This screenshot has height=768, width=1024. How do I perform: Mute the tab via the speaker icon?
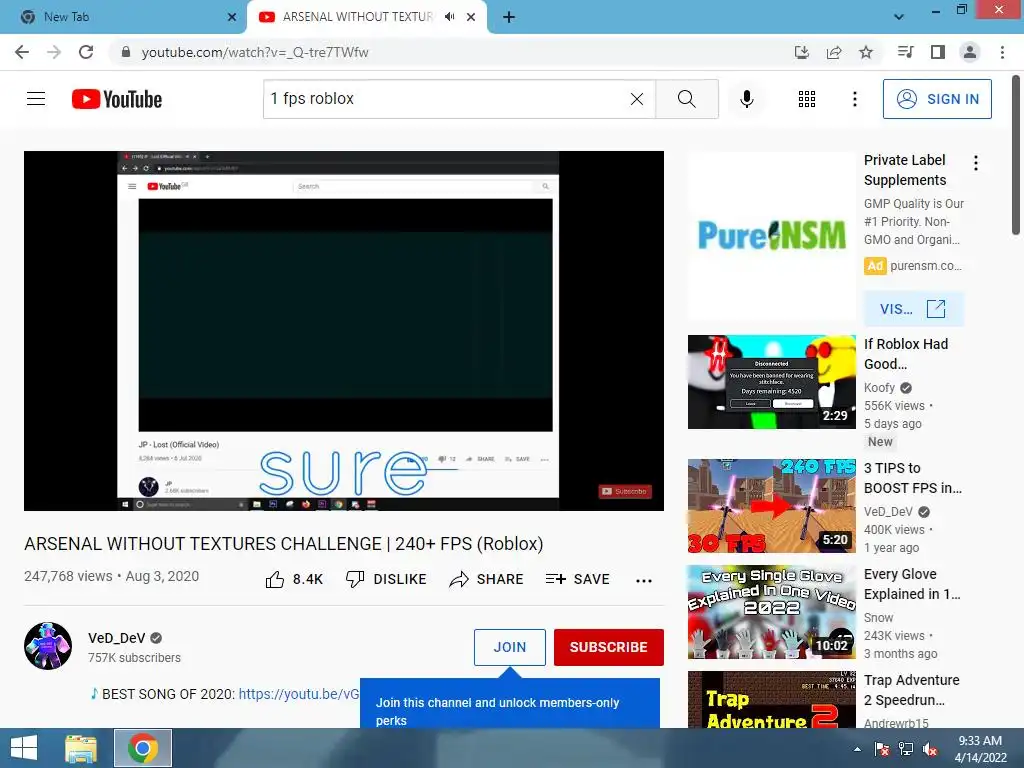[x=449, y=17]
